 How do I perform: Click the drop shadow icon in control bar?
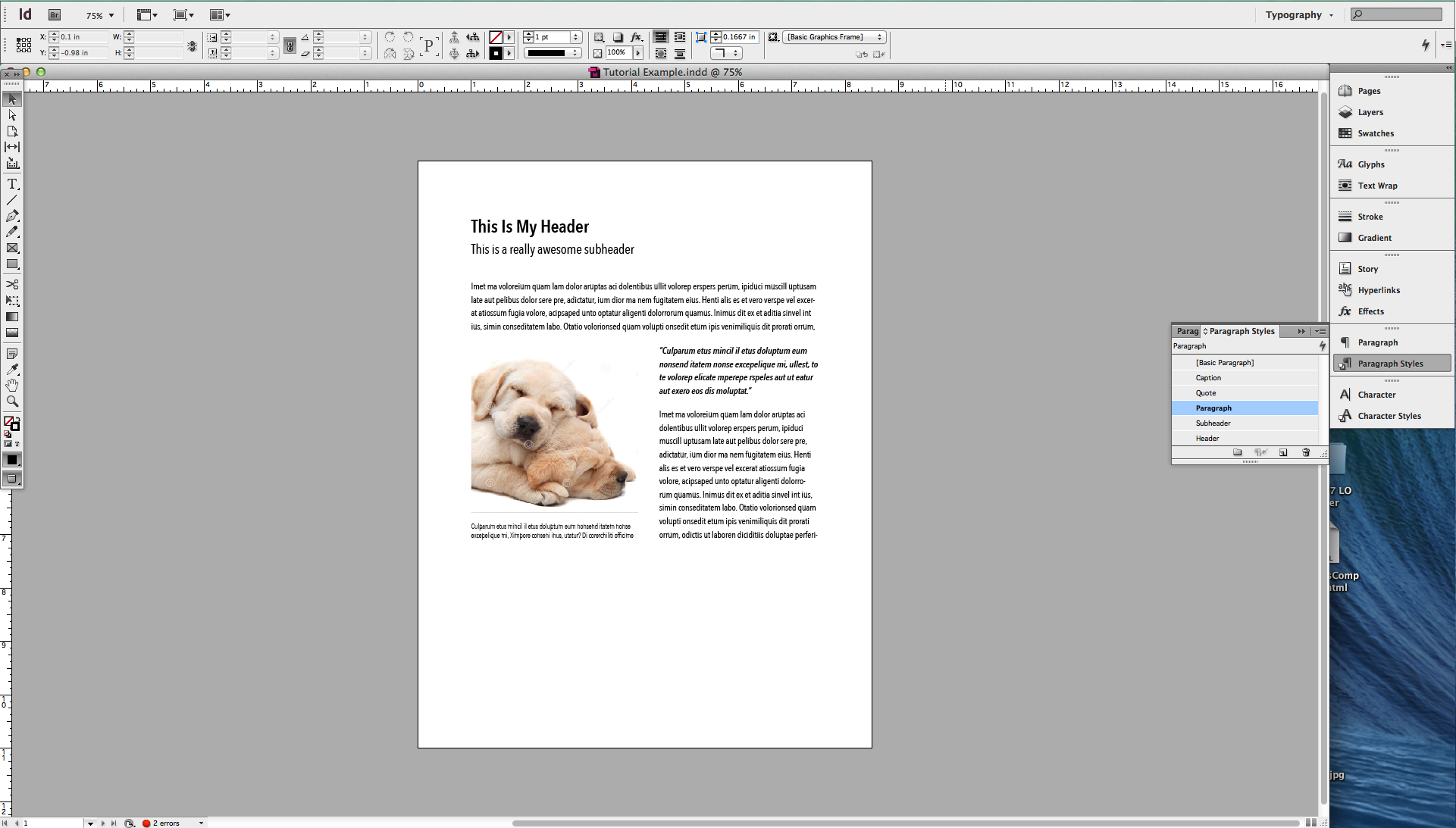618,37
